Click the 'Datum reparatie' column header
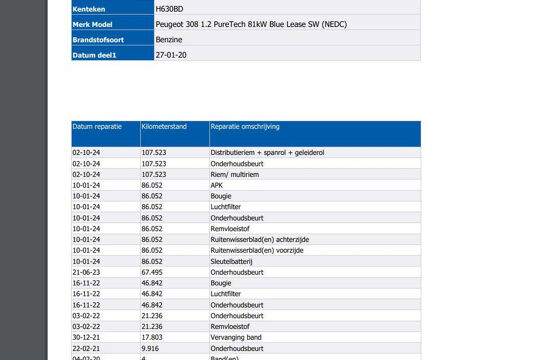This screenshot has width=540, height=360. (x=106, y=134)
